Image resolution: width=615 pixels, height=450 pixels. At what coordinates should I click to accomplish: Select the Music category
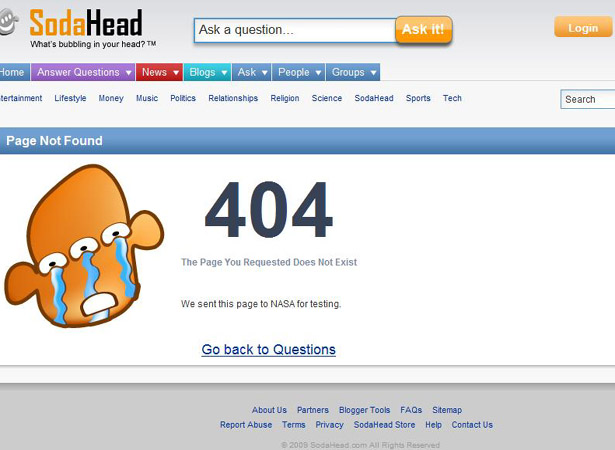click(x=147, y=98)
